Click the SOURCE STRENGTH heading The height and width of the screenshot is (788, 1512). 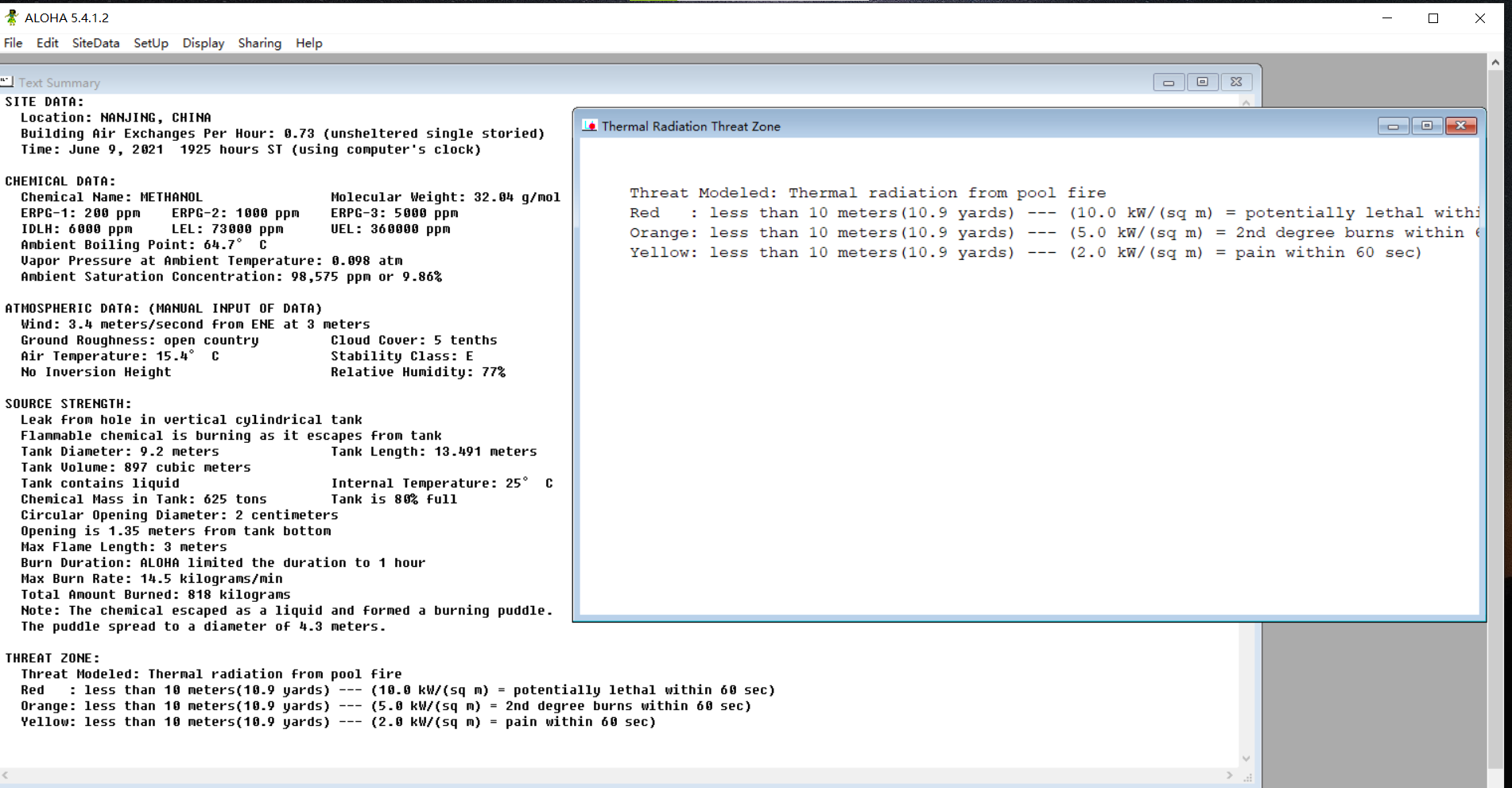click(x=68, y=404)
